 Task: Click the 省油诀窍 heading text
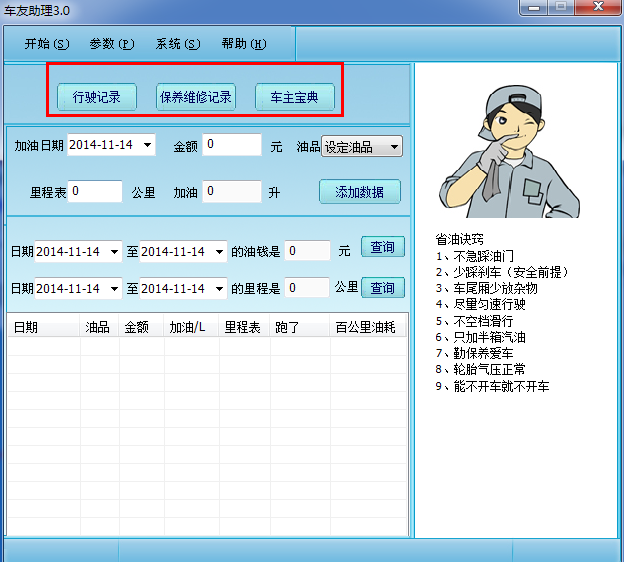pos(459,239)
